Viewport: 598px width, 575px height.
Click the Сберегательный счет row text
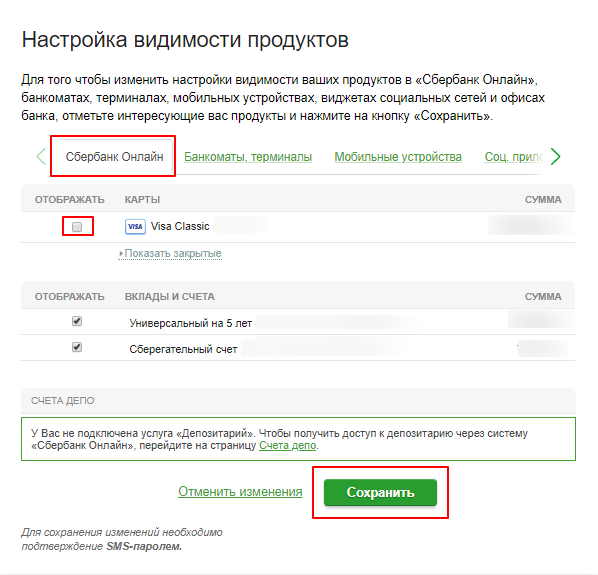coord(183,349)
